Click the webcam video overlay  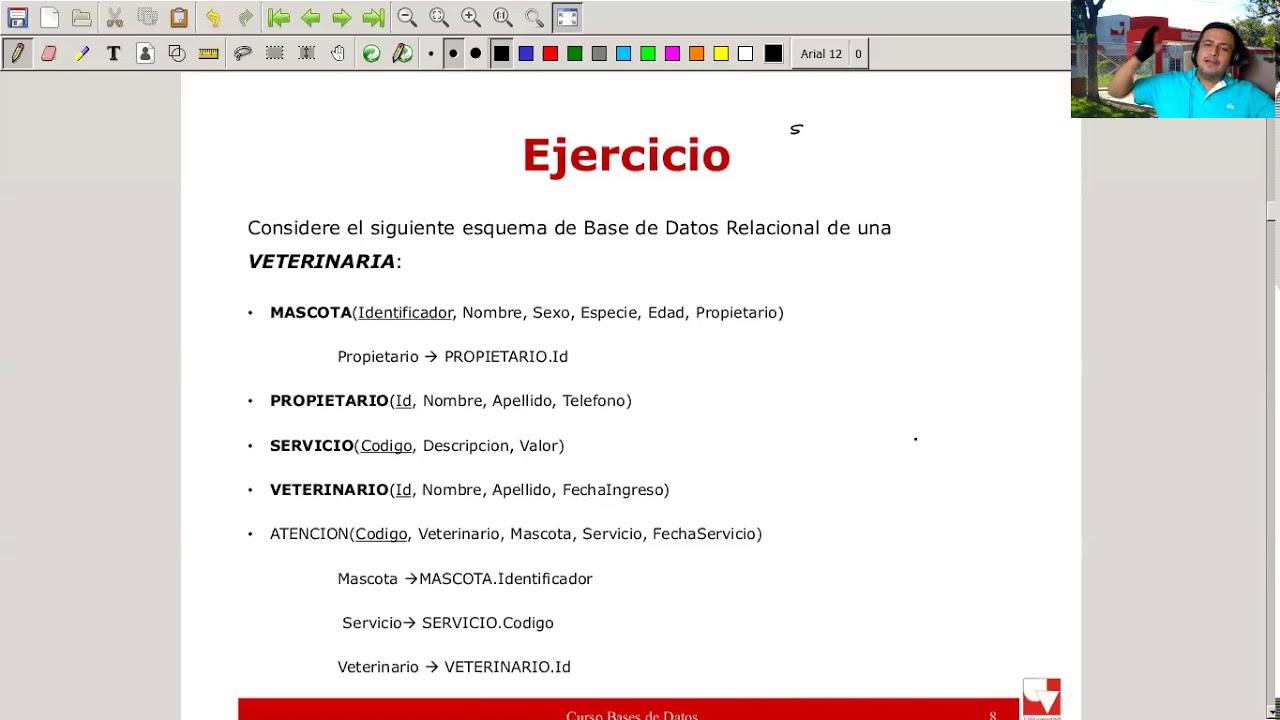(1175, 59)
